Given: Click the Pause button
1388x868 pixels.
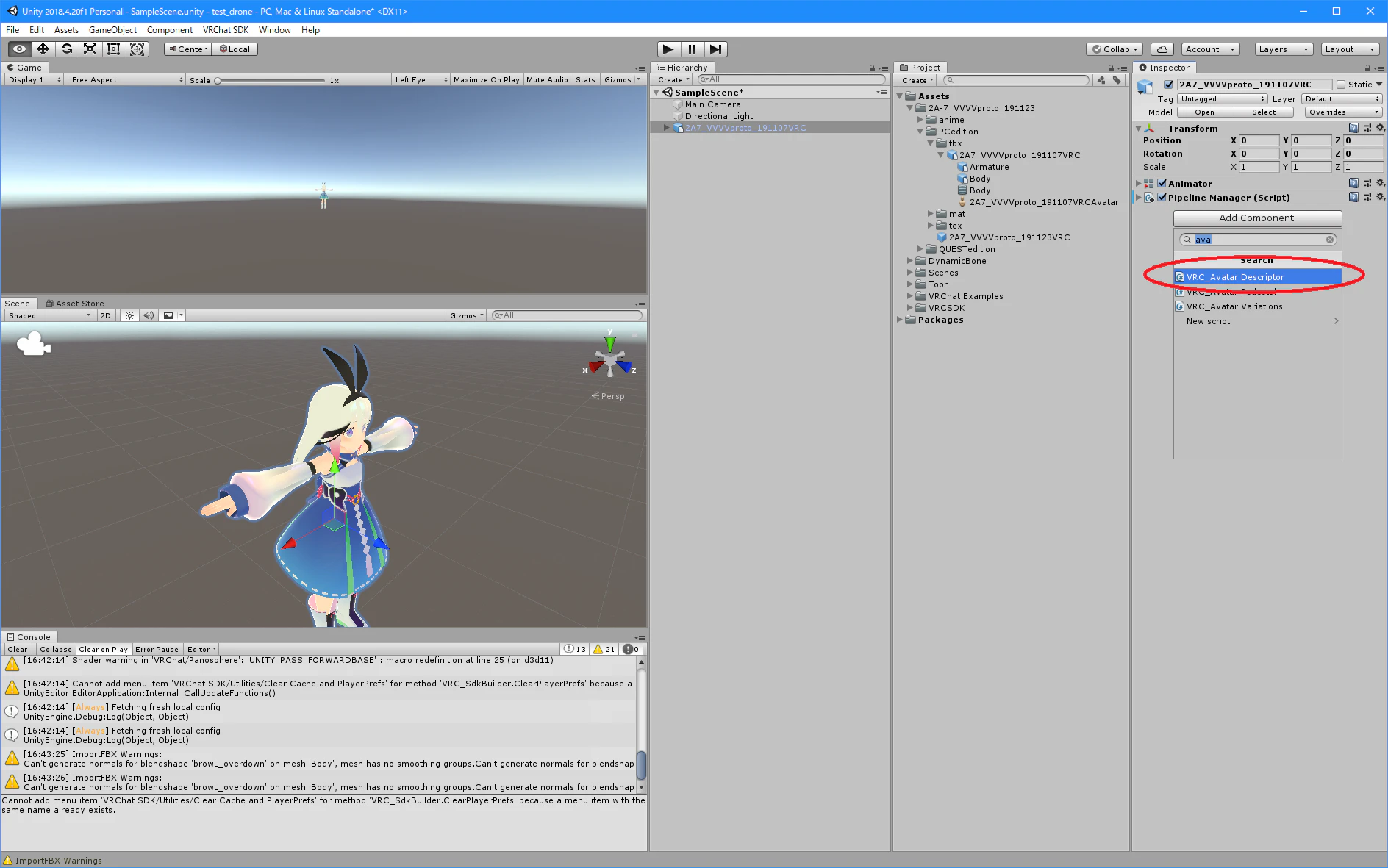Looking at the screenshot, I should click(692, 49).
